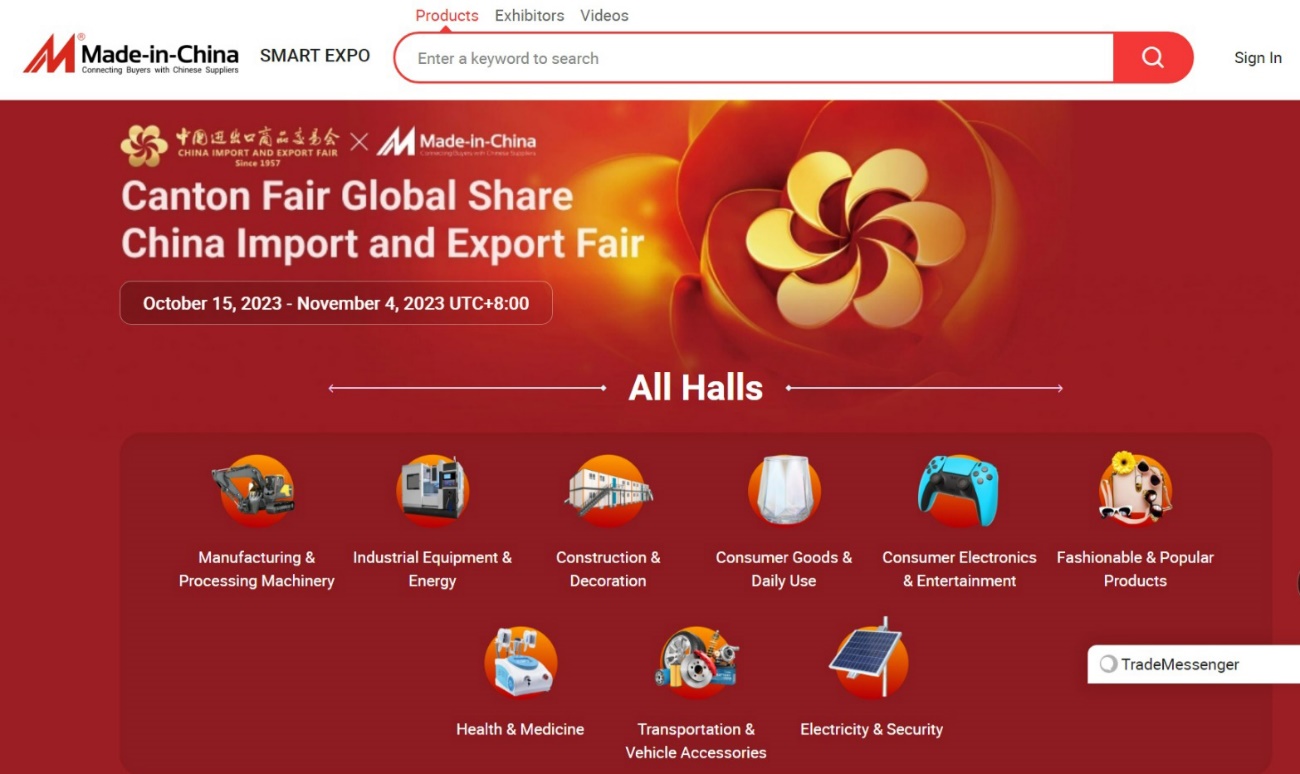Click the TradeMessenger status circle icon
The image size is (1300, 774).
point(1108,664)
